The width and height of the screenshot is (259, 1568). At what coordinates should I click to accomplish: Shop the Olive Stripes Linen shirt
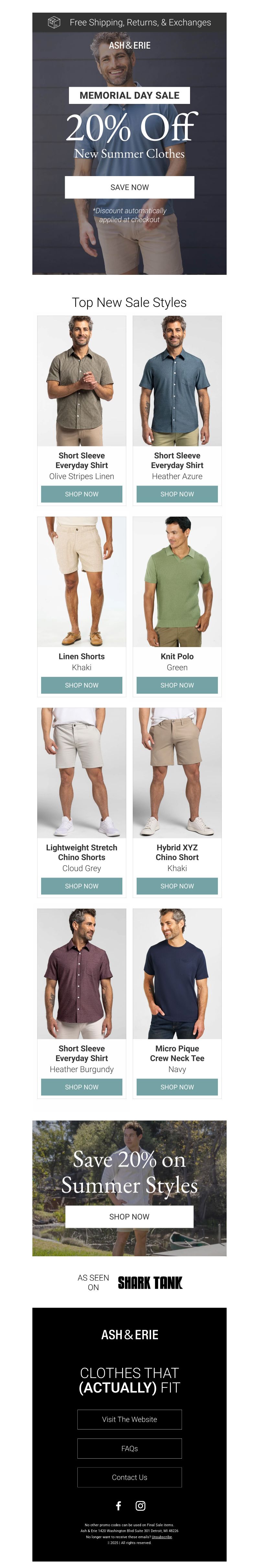82,494
